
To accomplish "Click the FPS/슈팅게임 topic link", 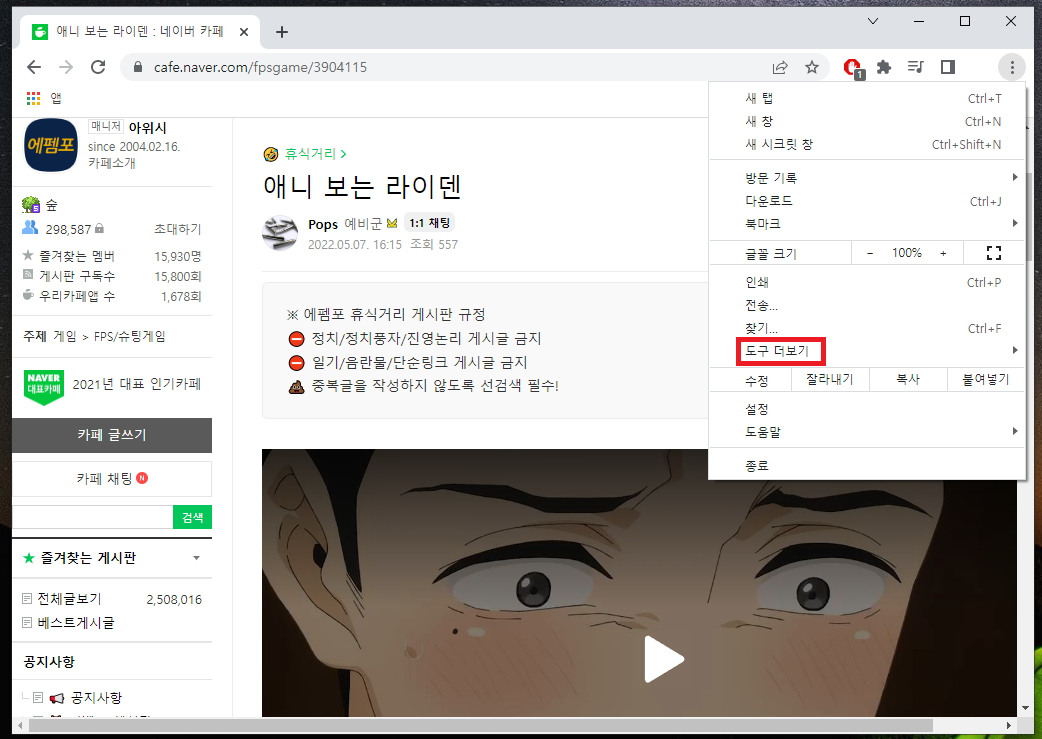I will pyautogui.click(x=130, y=336).
